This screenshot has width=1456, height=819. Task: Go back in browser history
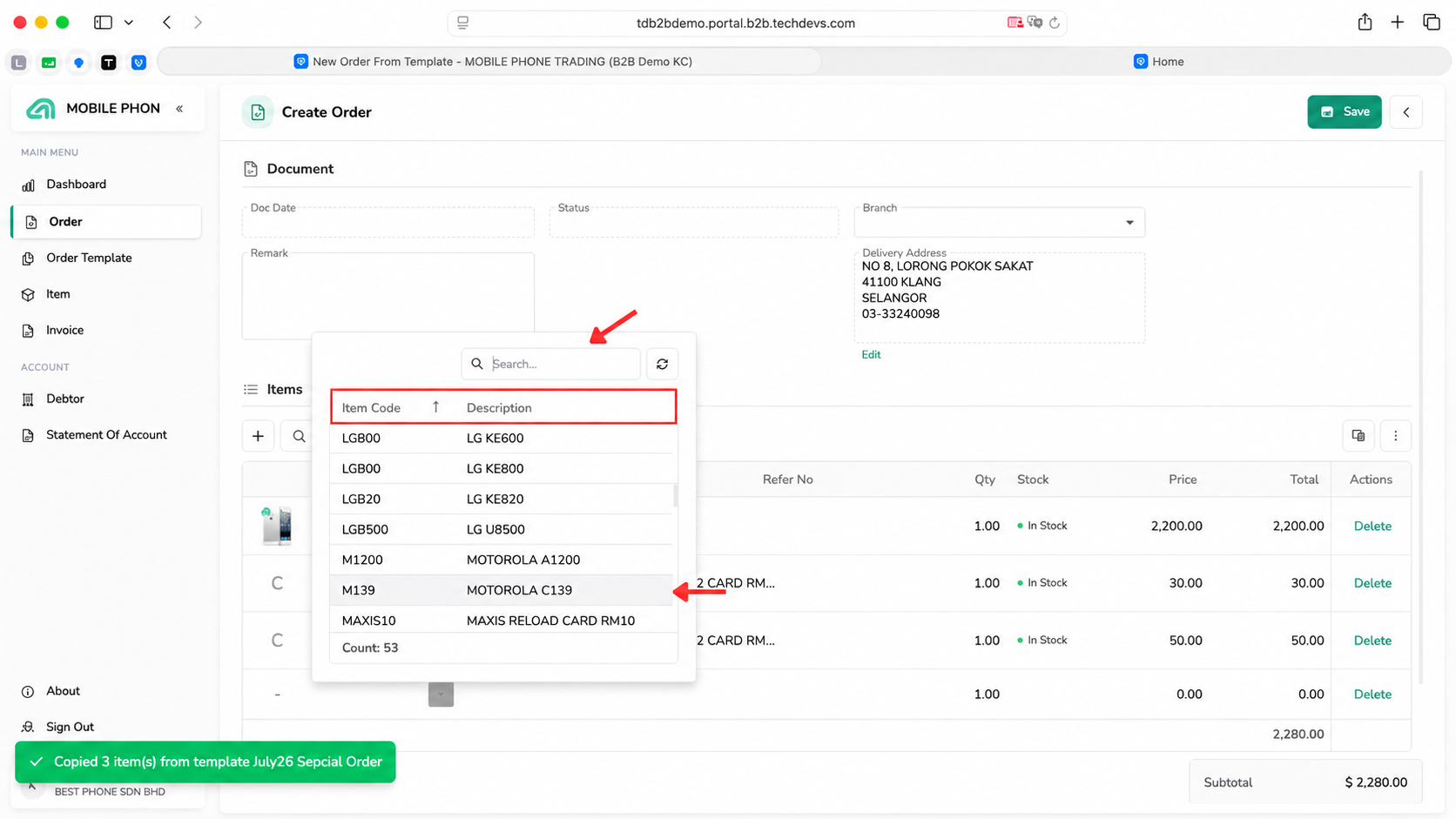[x=166, y=23]
